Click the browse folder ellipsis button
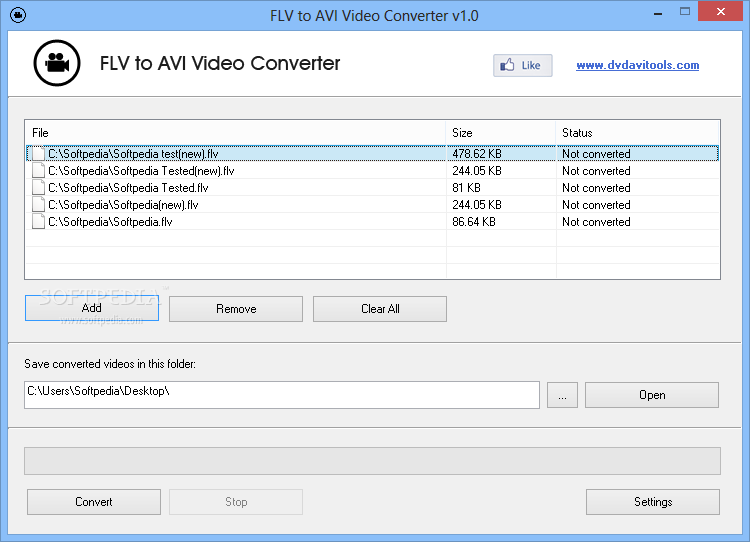This screenshot has height=542, width=750. pyautogui.click(x=562, y=395)
